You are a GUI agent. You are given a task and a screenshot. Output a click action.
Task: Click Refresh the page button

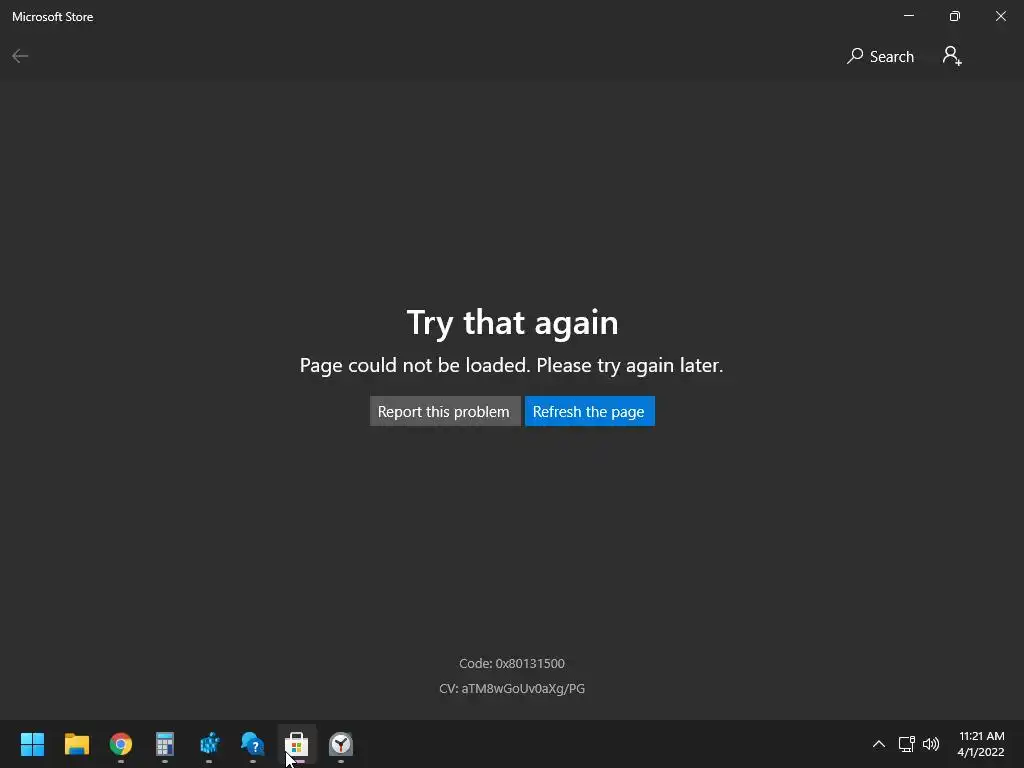590,411
